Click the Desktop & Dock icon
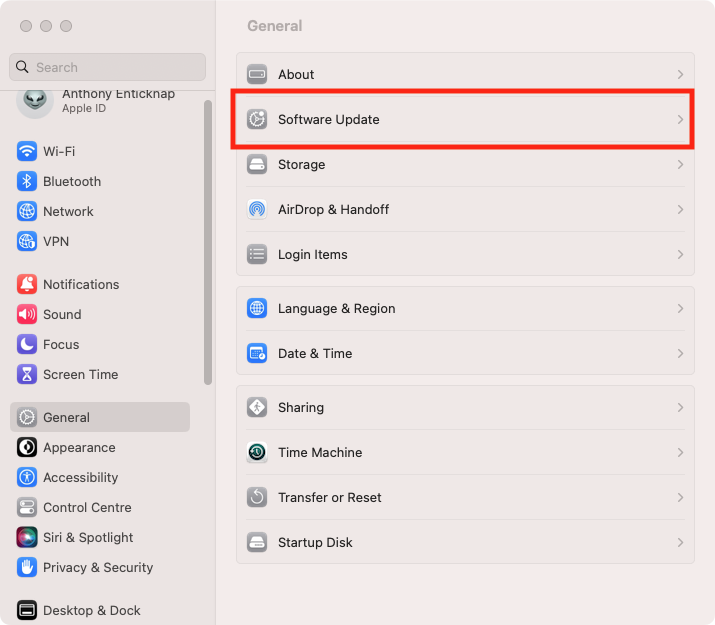715x625 pixels. click(27, 610)
